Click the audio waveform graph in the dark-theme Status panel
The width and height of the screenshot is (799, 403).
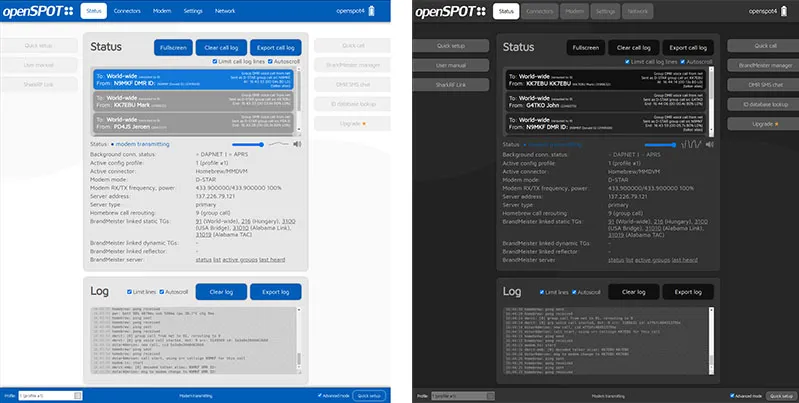tap(691, 145)
